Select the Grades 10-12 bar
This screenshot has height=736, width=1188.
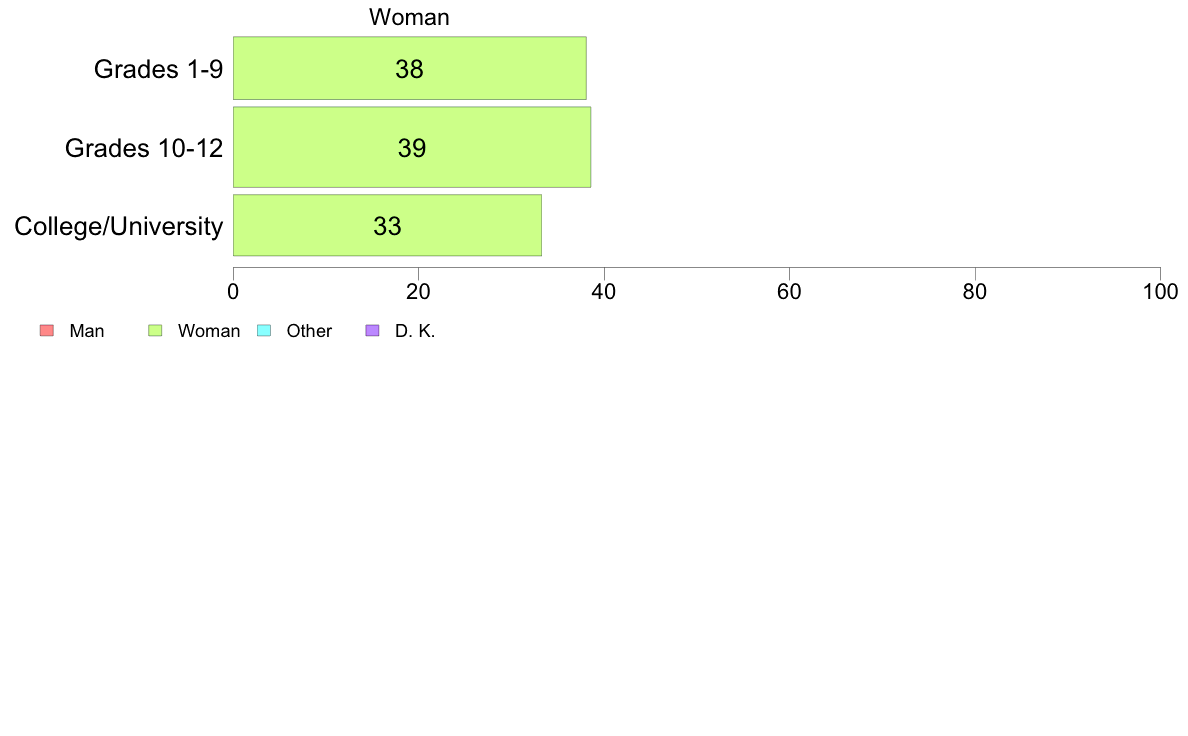pyautogui.click(x=412, y=147)
